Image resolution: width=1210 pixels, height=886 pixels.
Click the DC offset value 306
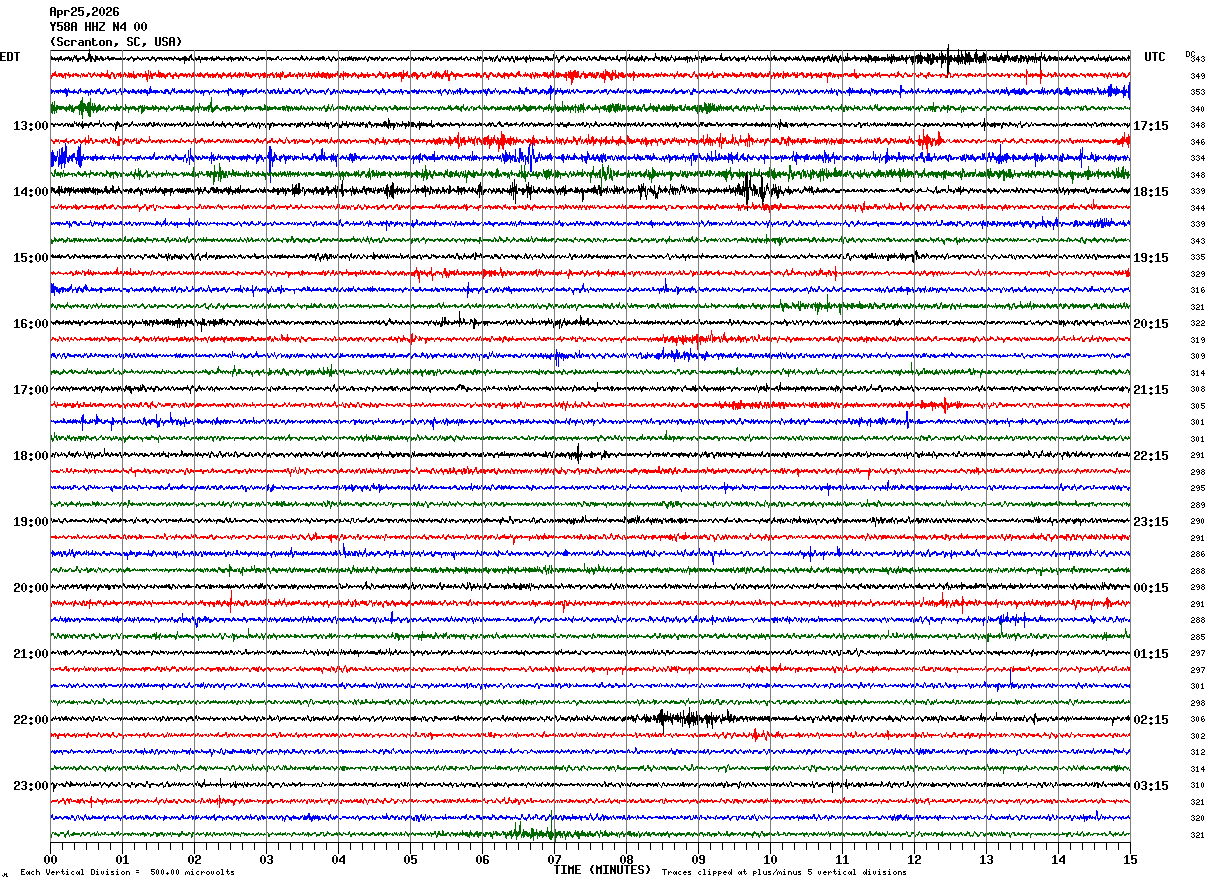tap(1197, 719)
